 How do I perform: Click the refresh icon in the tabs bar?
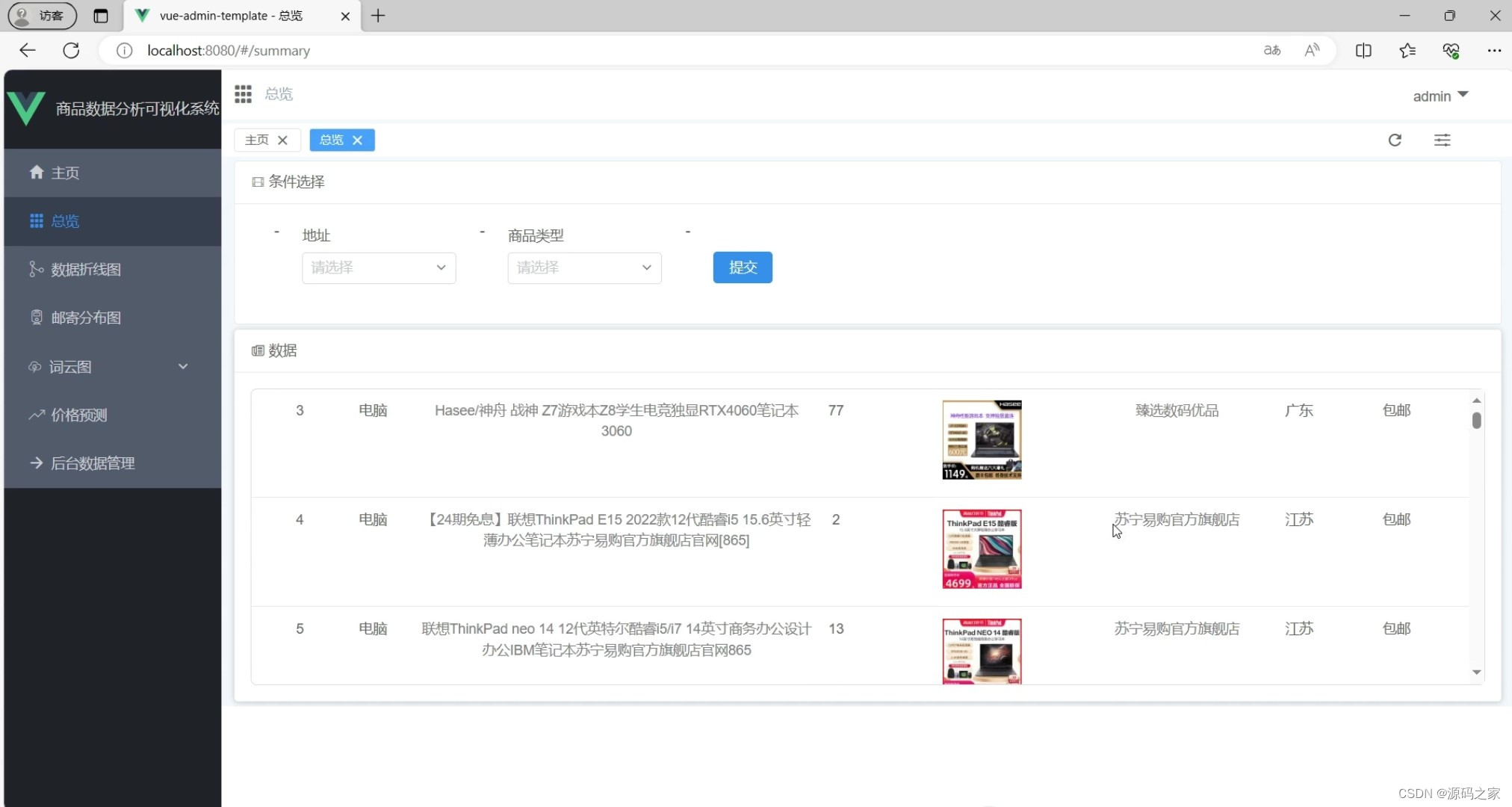tap(1394, 140)
